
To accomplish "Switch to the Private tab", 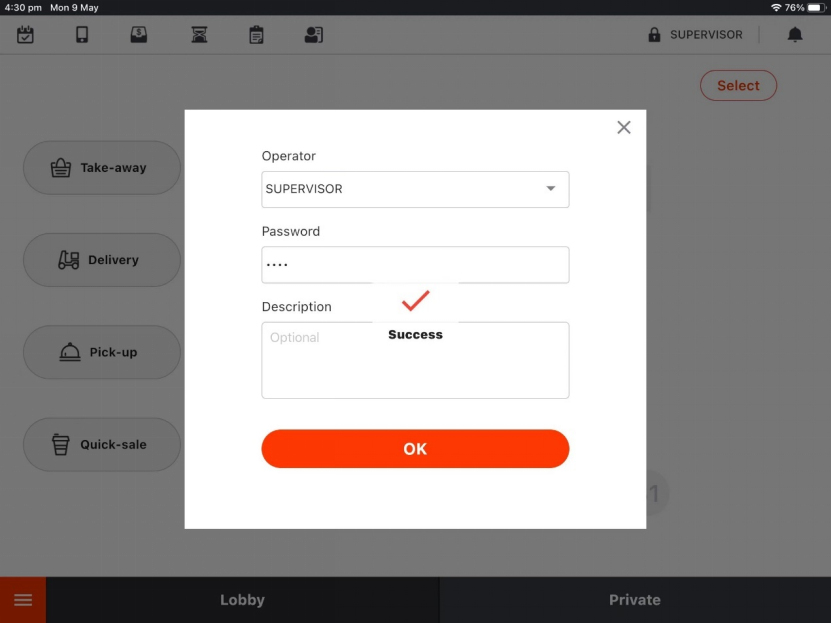I will click(x=634, y=600).
